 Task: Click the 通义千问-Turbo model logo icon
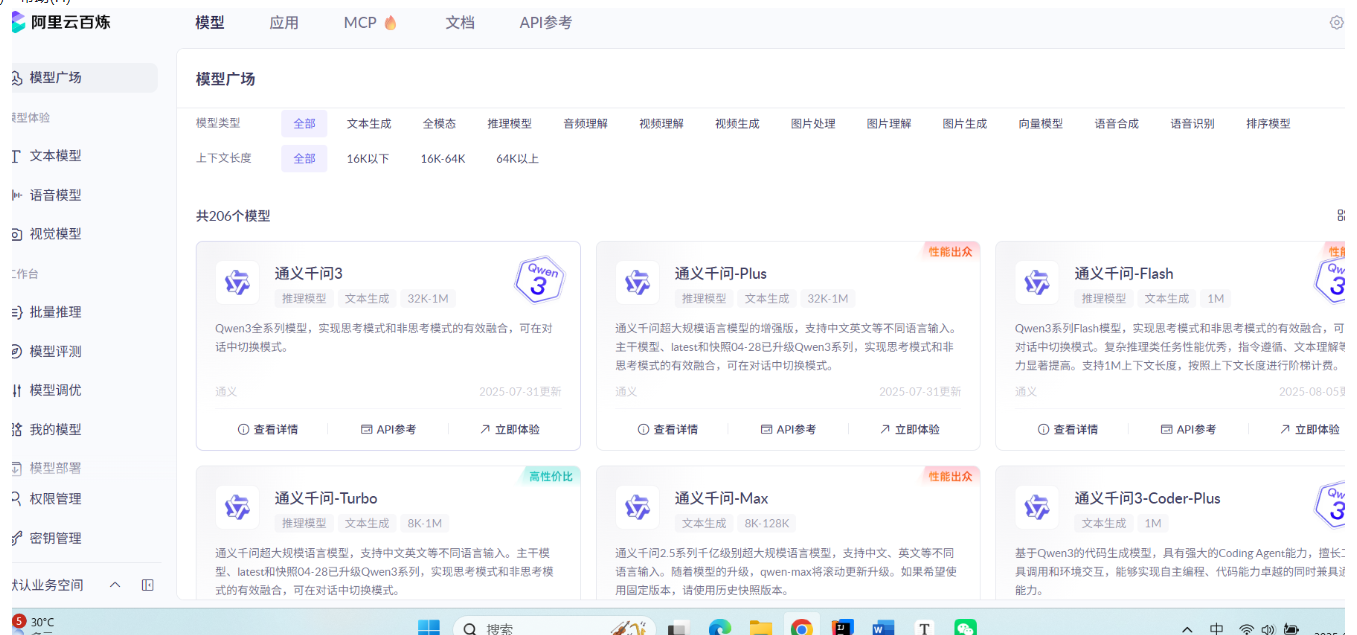[x=237, y=508]
